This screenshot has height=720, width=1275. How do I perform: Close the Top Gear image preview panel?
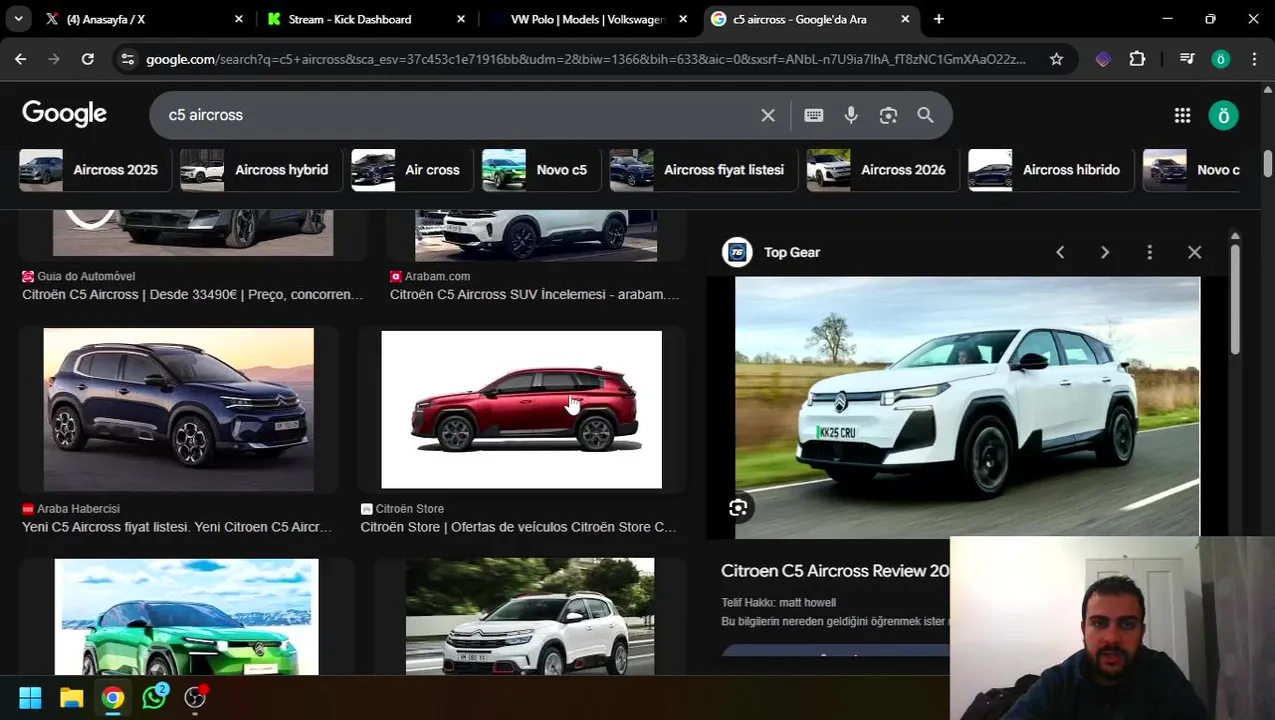coord(1194,252)
